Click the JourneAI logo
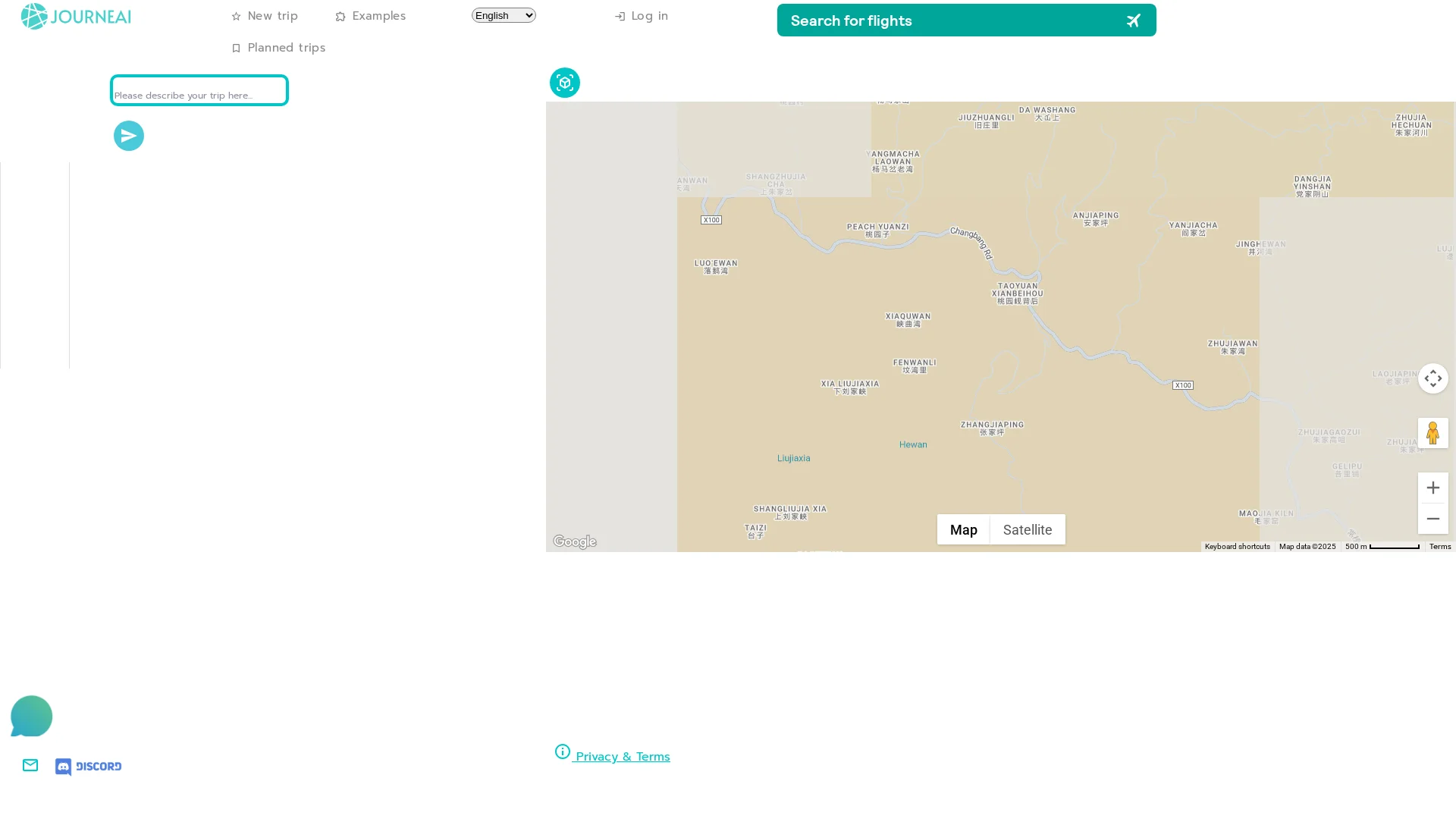Screen dimensions: 1456x819 76,16
